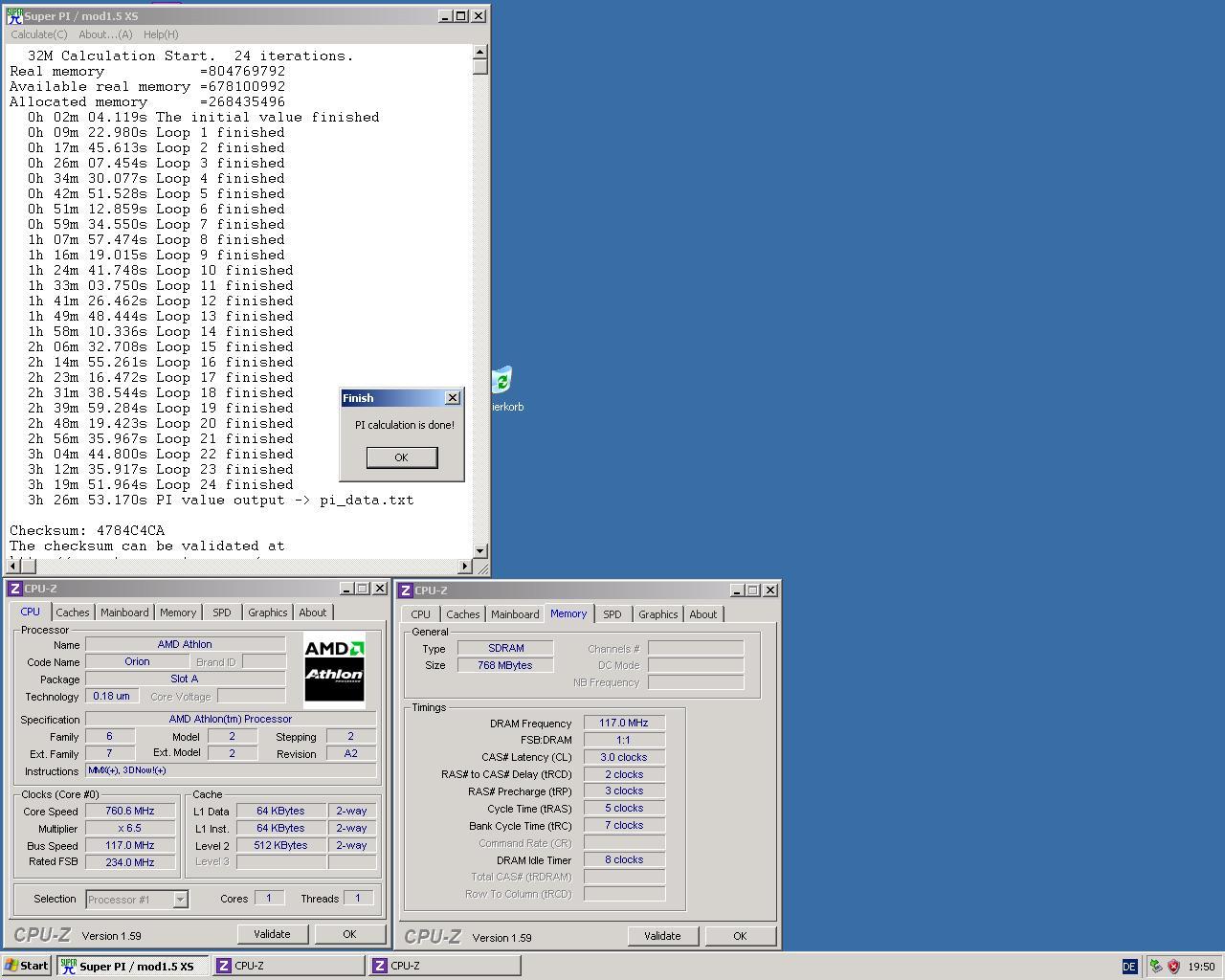1225x980 pixels.
Task: Click the Rated FSB 234.0 MHz value
Action: tap(130, 862)
